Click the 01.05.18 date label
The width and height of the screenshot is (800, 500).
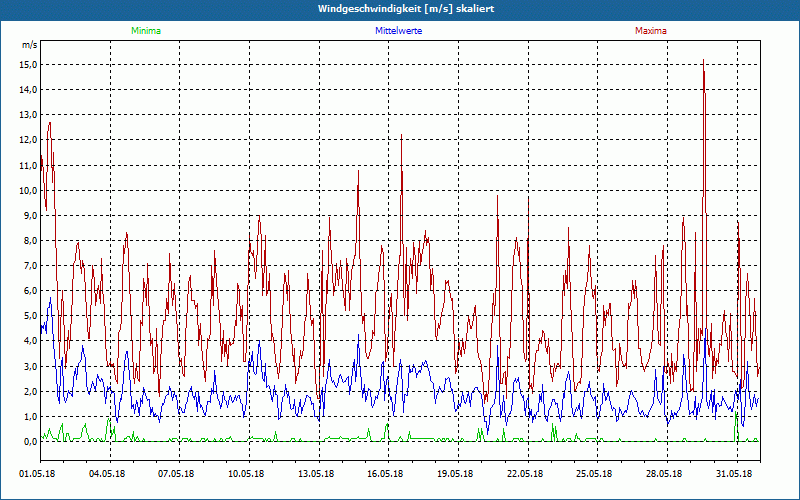click(37, 474)
